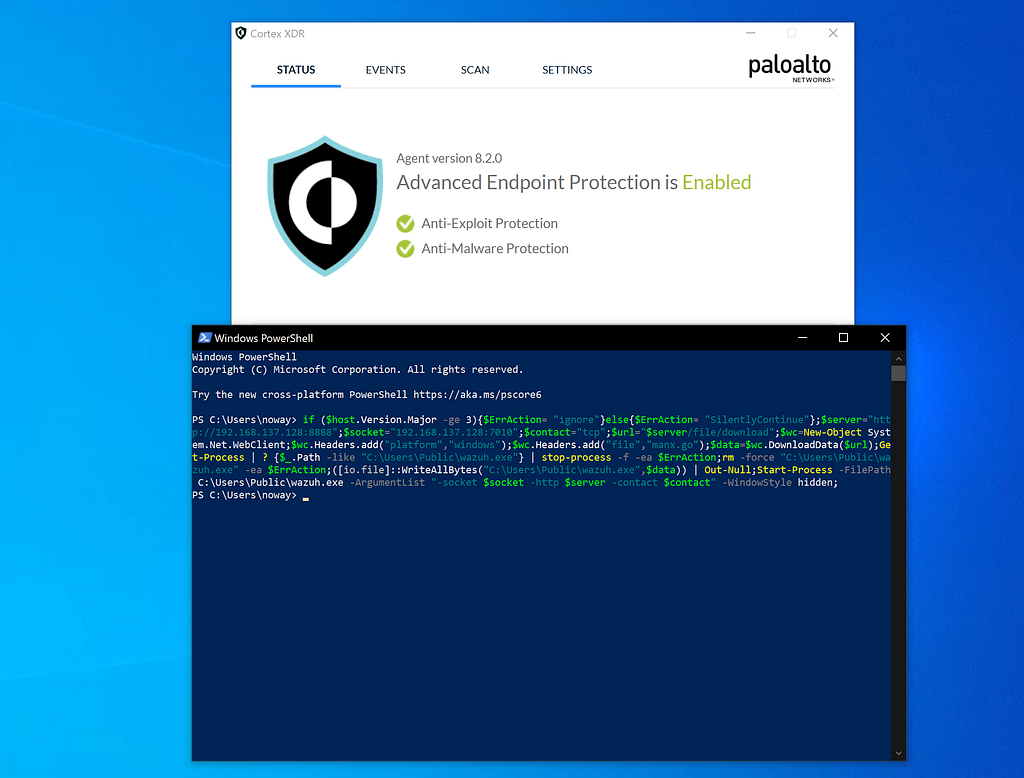The height and width of the screenshot is (778, 1024).
Task: Switch to the STATUS tab in Cortex XDR
Action: click(x=296, y=70)
